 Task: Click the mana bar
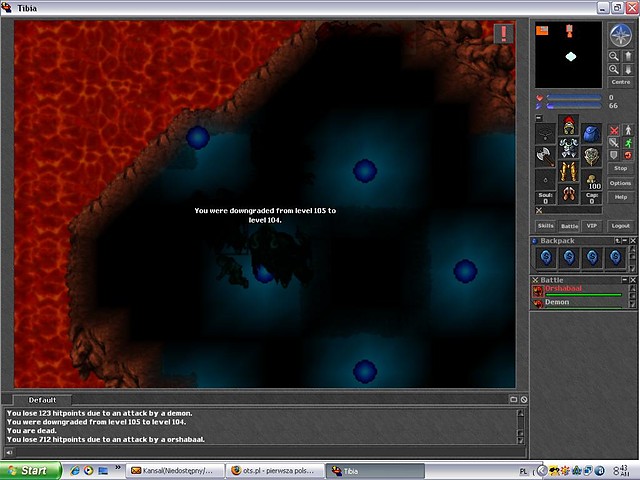click(x=573, y=106)
